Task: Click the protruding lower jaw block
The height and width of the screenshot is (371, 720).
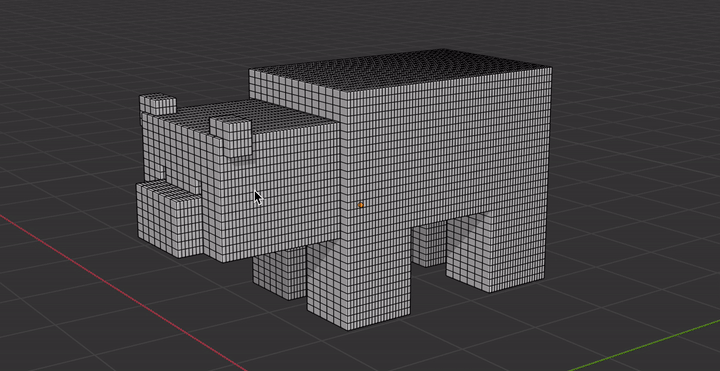Action: point(169,219)
